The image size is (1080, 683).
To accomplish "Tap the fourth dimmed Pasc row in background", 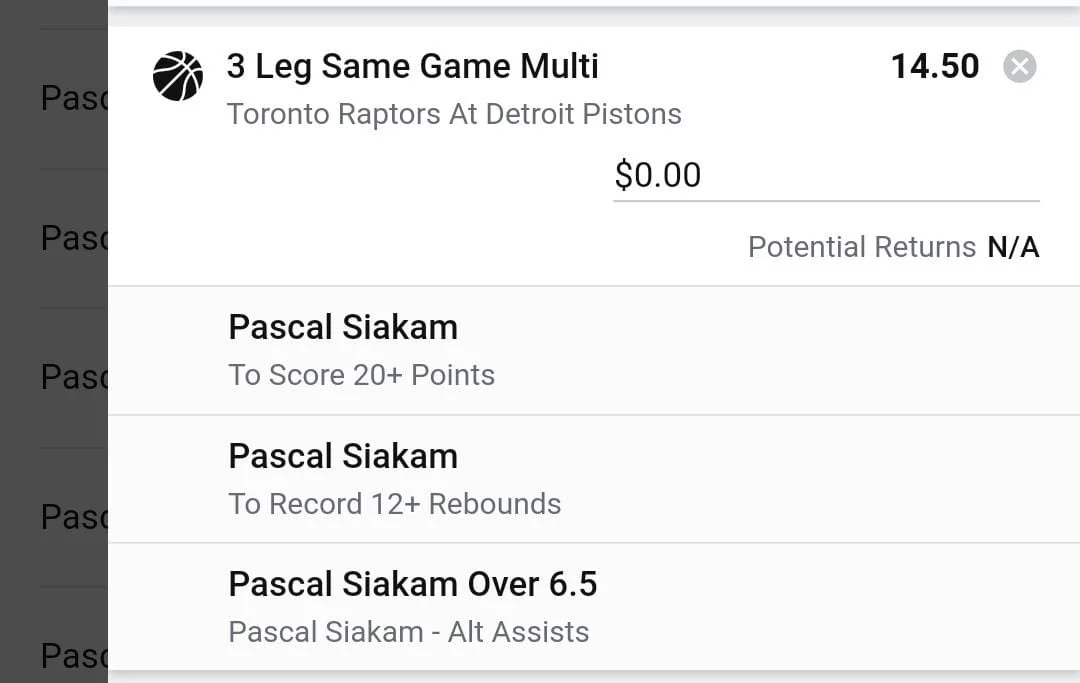I will point(73,517).
